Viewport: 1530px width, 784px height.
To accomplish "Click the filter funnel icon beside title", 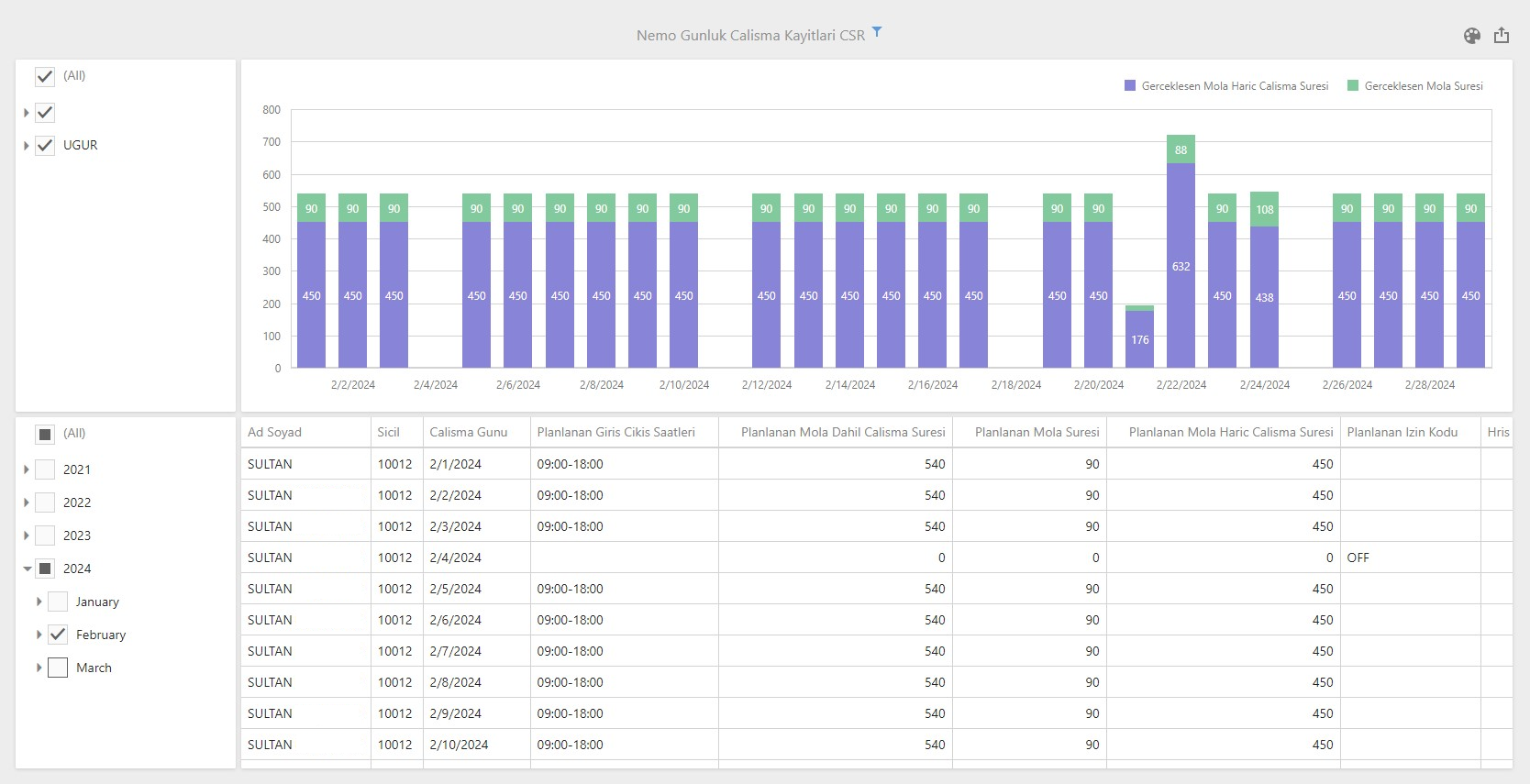I will point(877,32).
